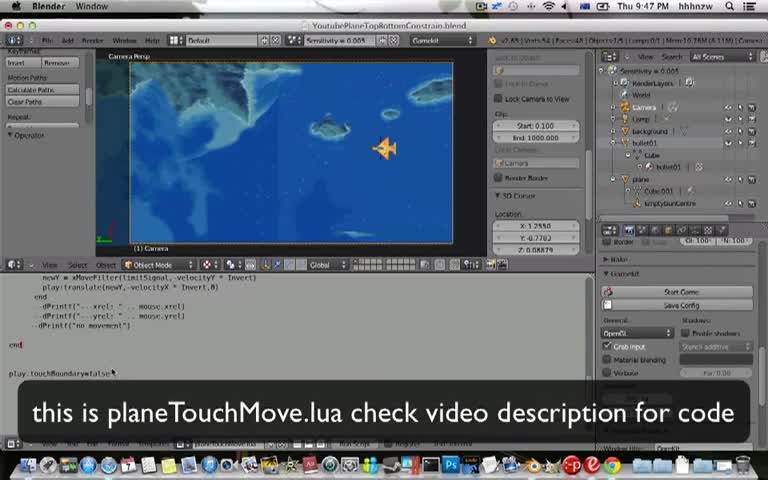Expand the Bake panel
Viewport: 768px width, 480px height.
click(606, 259)
